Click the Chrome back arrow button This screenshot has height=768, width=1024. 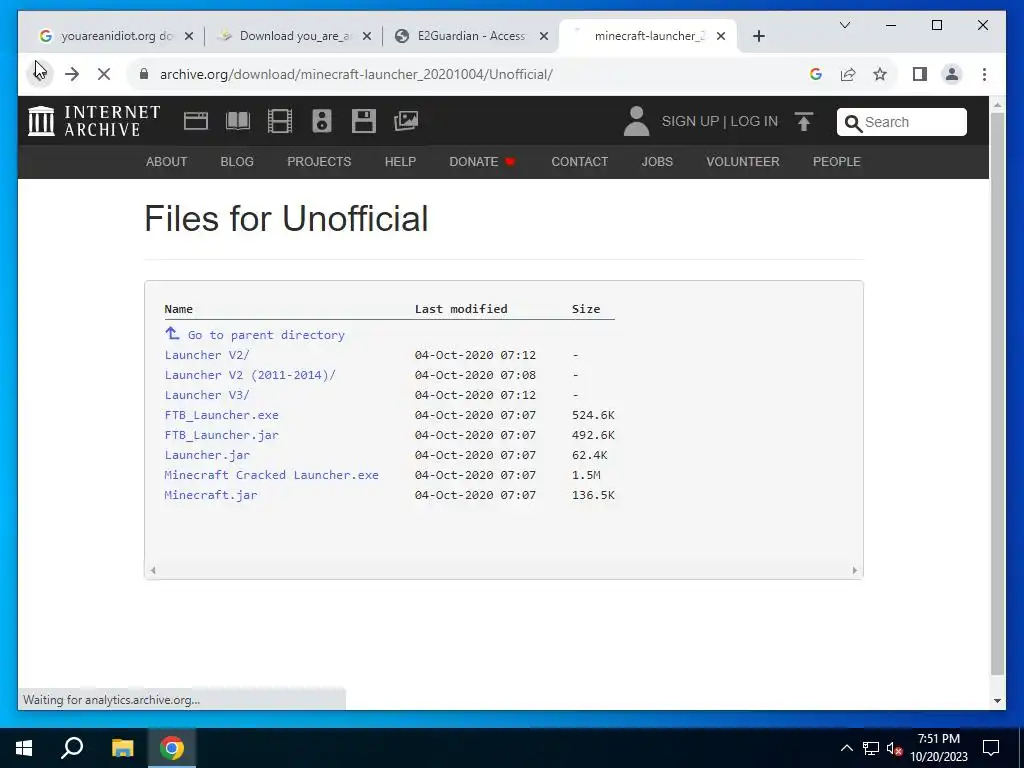40,74
